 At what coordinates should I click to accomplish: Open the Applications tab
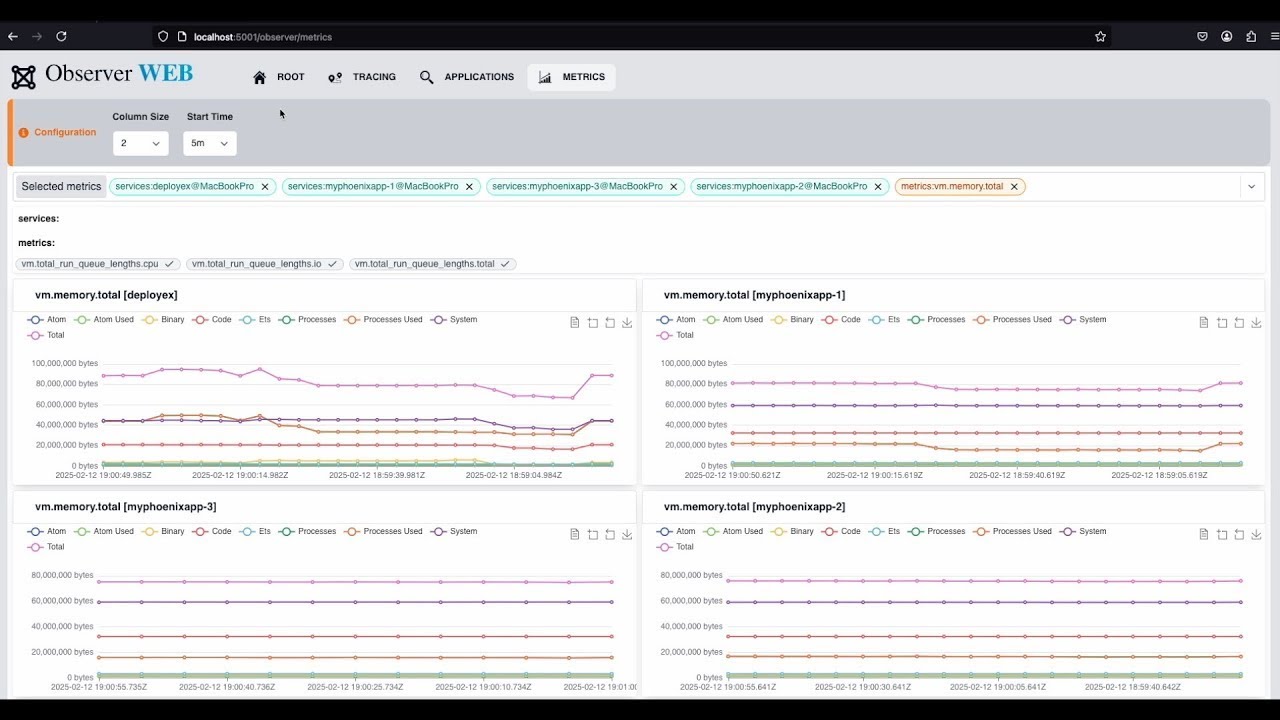coord(467,77)
